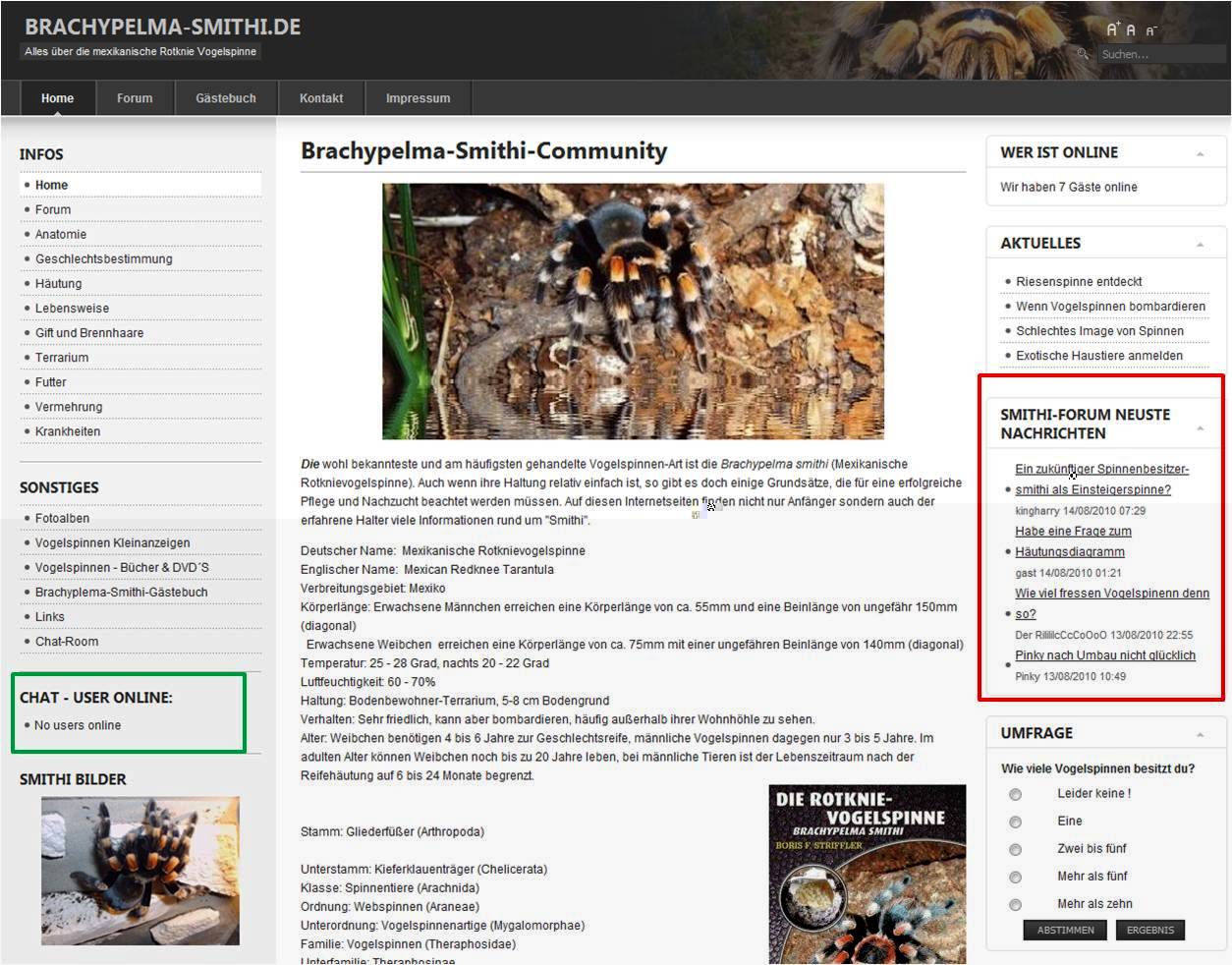Collapse the Aktuelles panel arrow
The image size is (1232, 965).
(1200, 245)
